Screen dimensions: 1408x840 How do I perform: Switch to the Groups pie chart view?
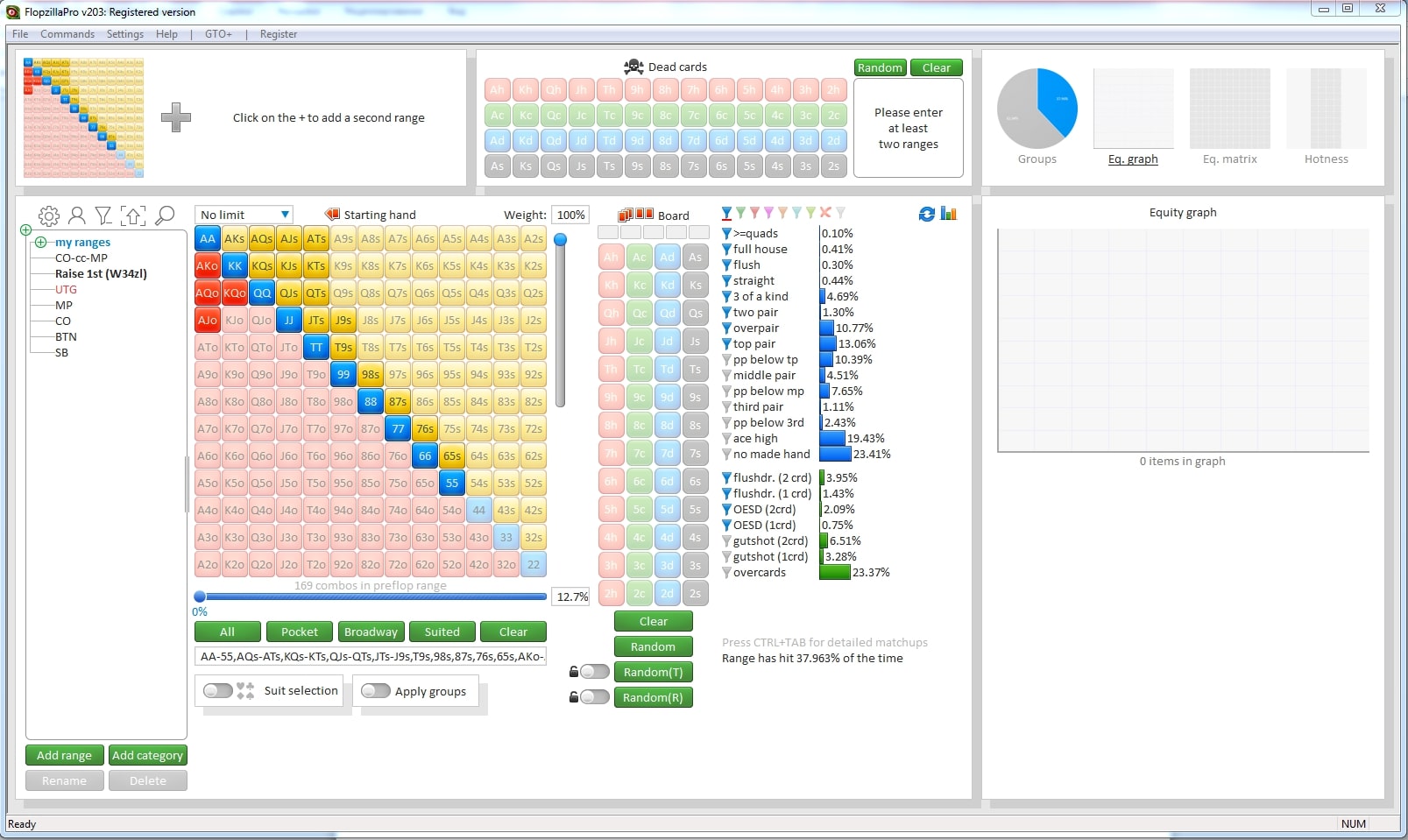click(x=1037, y=117)
